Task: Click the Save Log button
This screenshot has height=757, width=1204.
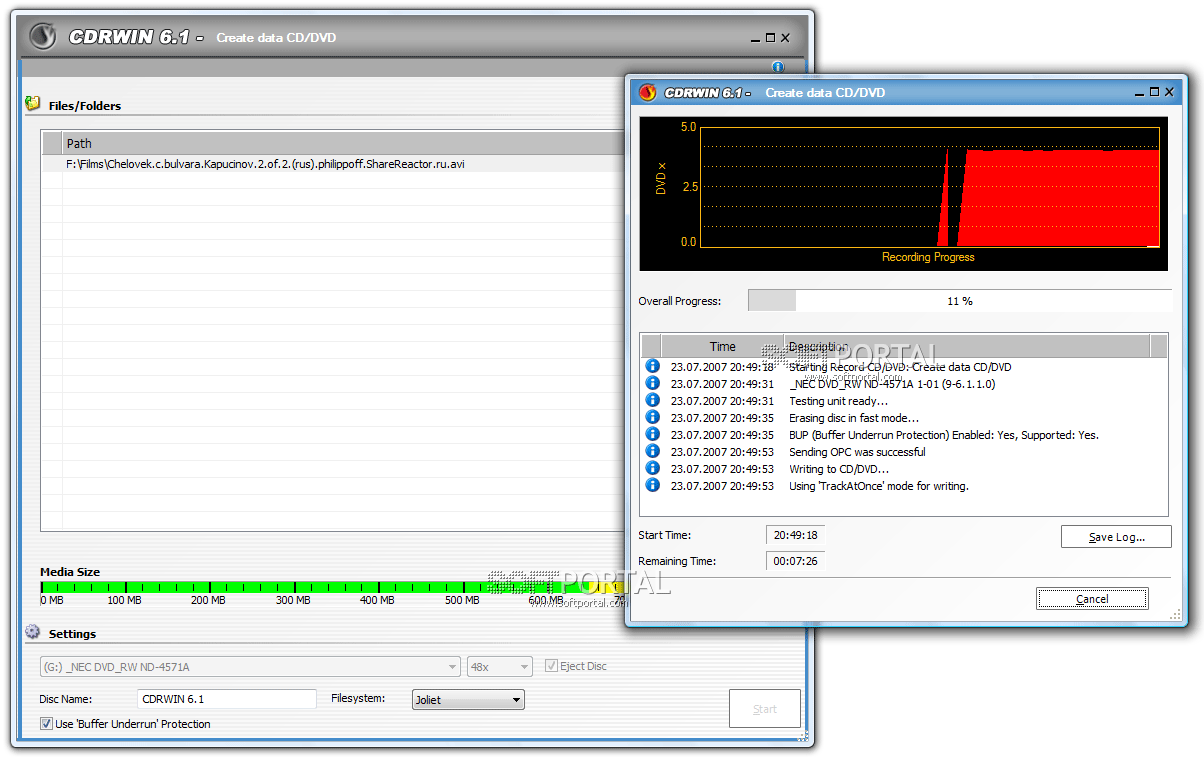Action: click(1116, 537)
